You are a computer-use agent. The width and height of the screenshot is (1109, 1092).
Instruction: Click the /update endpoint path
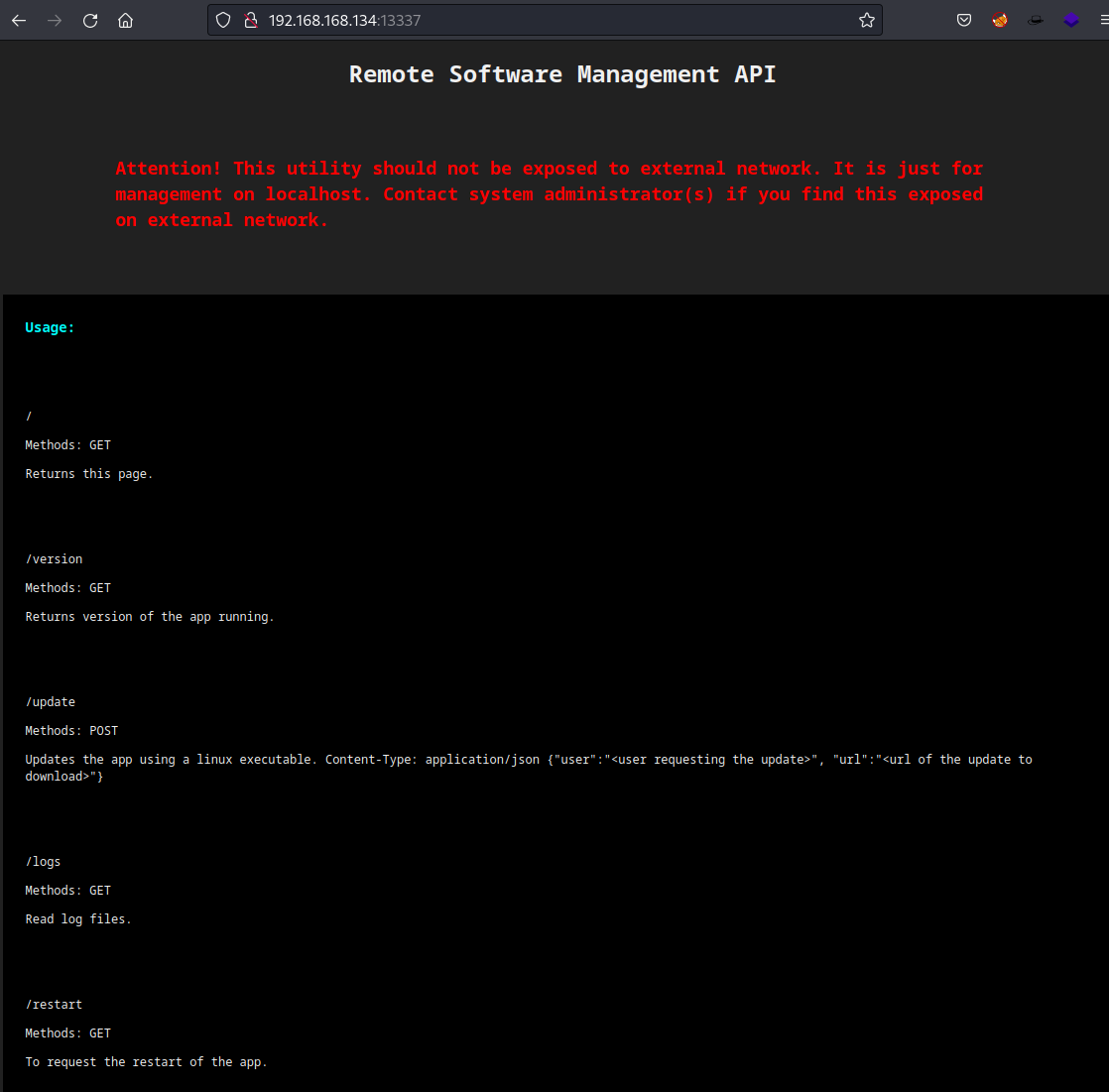(51, 701)
